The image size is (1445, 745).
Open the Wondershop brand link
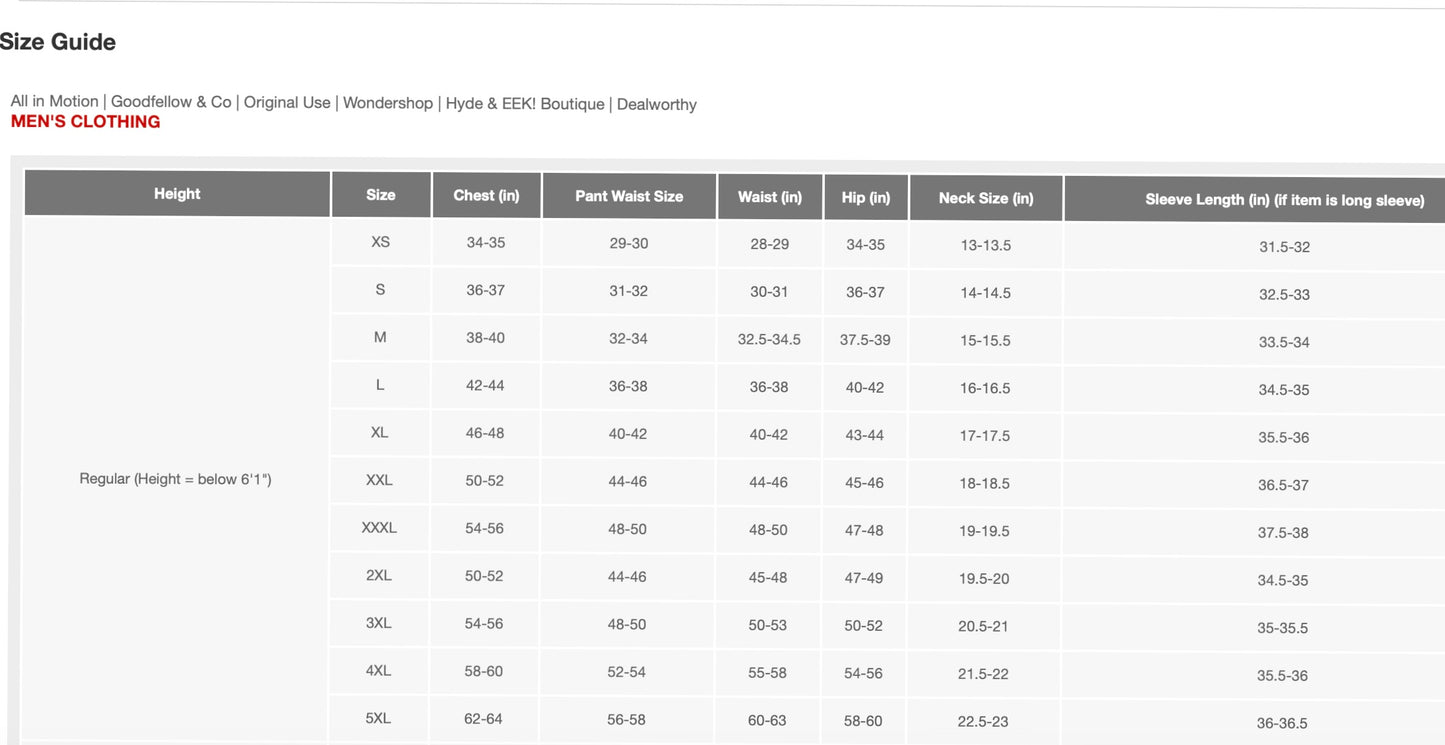click(388, 103)
